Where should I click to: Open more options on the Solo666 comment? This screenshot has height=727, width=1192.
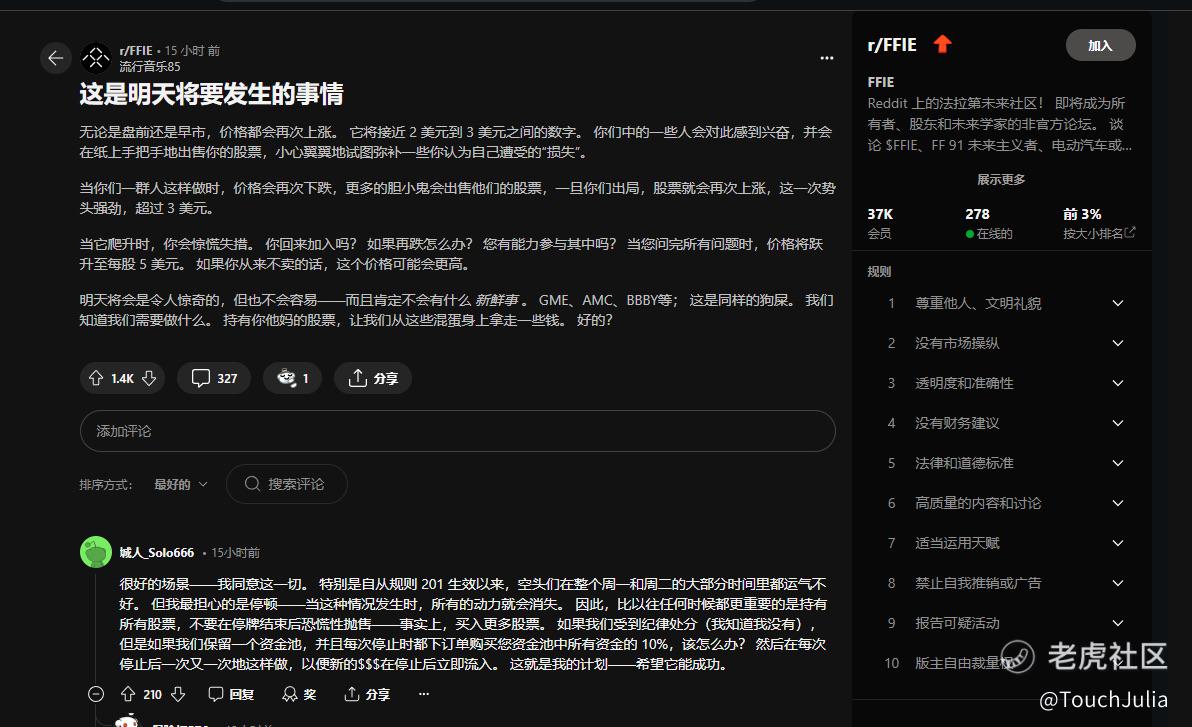coord(424,694)
